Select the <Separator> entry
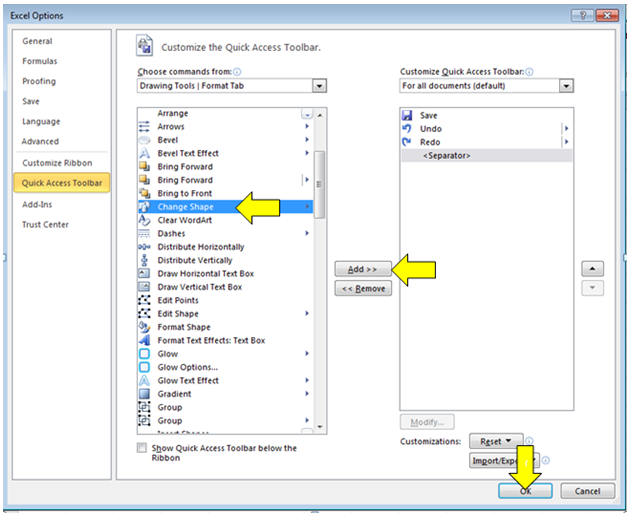631x514 pixels. click(x=486, y=156)
